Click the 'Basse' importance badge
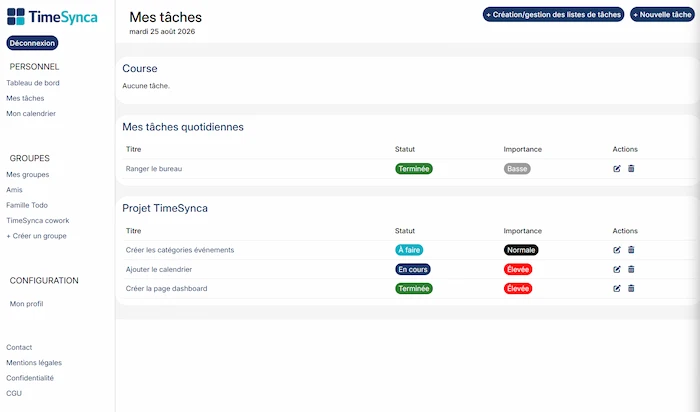700x412 pixels. point(517,169)
